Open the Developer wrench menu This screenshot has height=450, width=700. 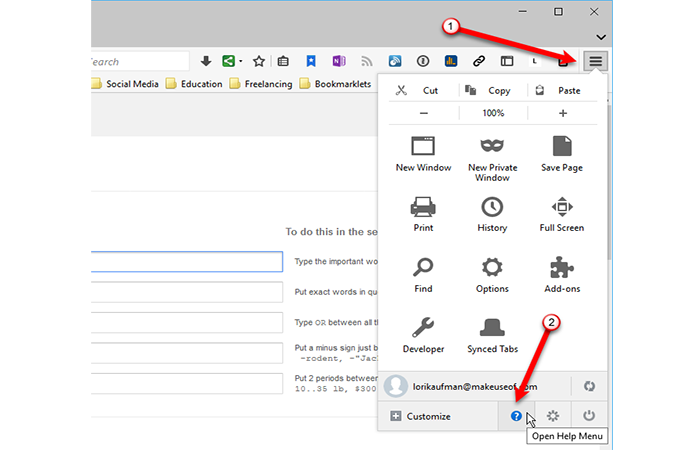pos(423,335)
